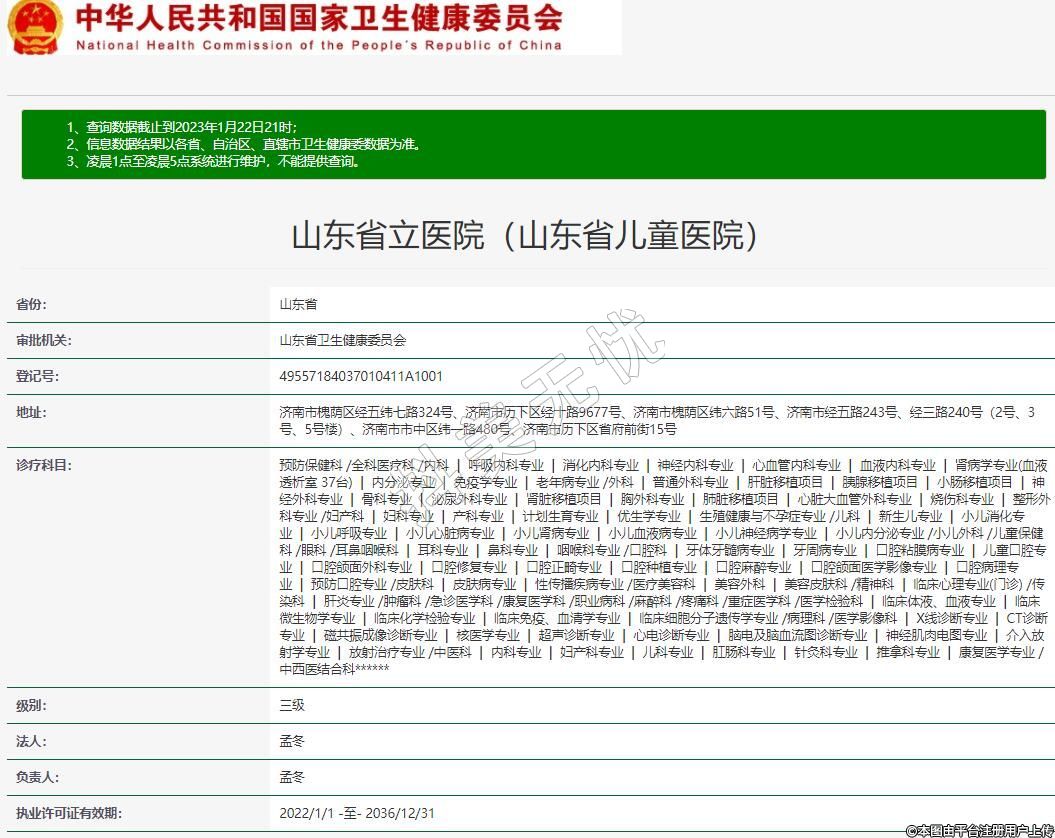Click the national emblem logo
Image resolution: width=1055 pixels, height=838 pixels.
(34, 27)
